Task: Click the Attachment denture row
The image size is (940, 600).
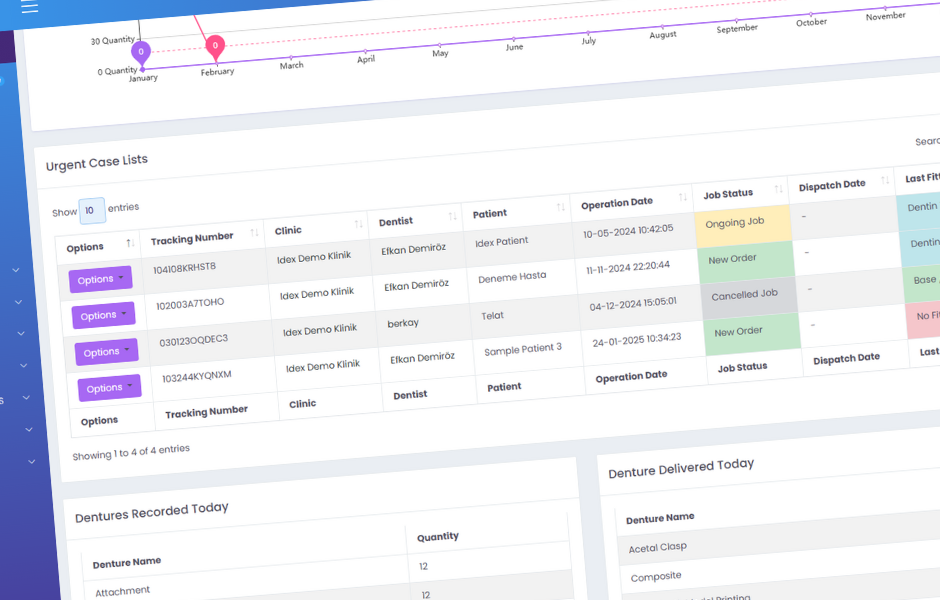Action: tap(122, 592)
